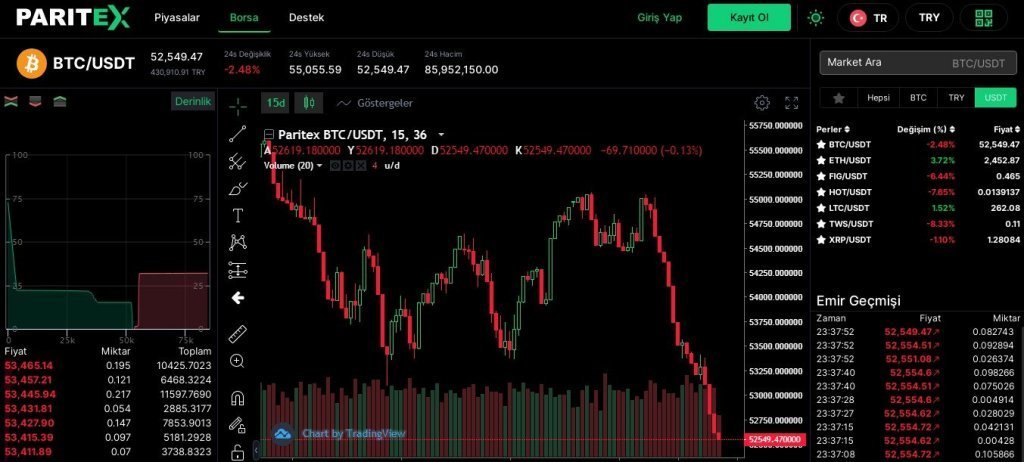Image resolution: width=1024 pixels, height=462 pixels.
Task: Select the crosshair cursor tool
Action: 238,105
